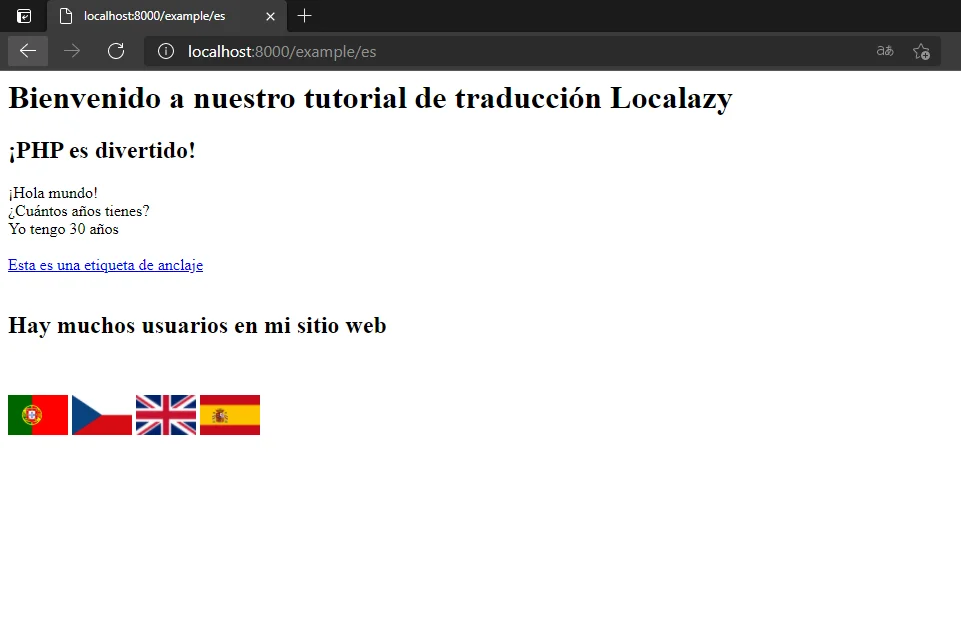Click the forward navigation arrow
961x630 pixels.
coord(72,51)
